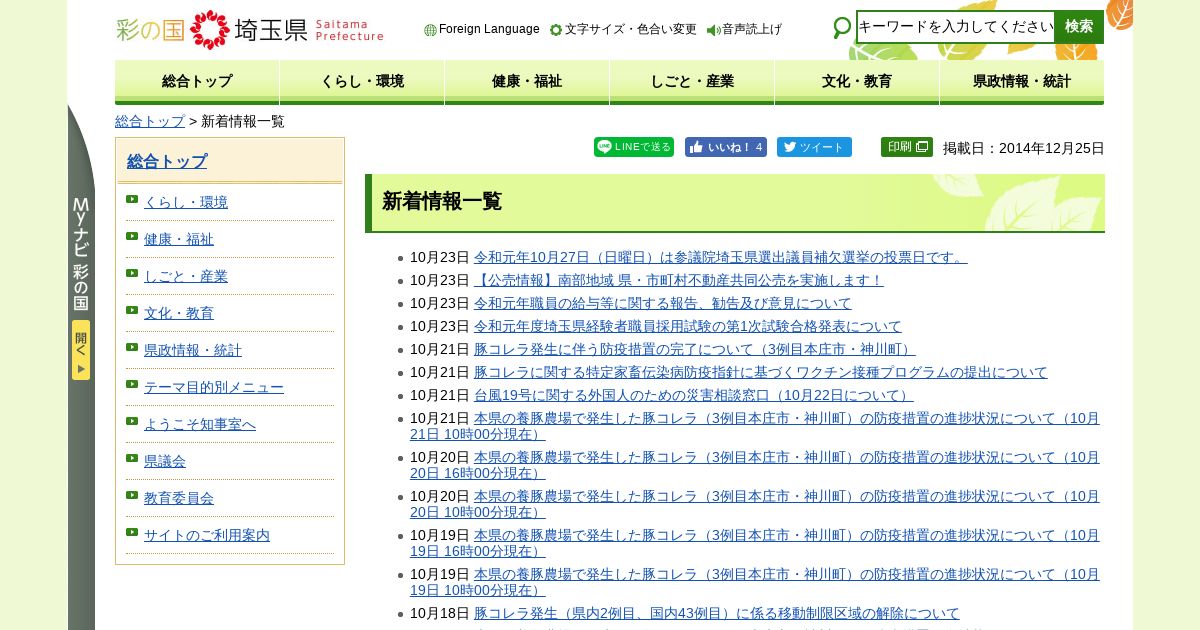Open ようこそ知事室へ in sidebar
Viewport: 1200px width, 630px height.
pos(200,424)
